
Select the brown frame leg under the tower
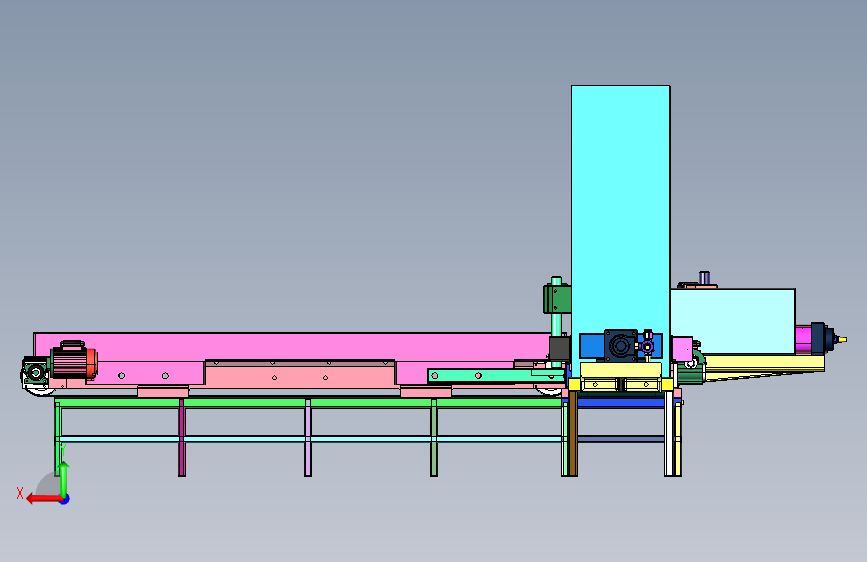573,433
